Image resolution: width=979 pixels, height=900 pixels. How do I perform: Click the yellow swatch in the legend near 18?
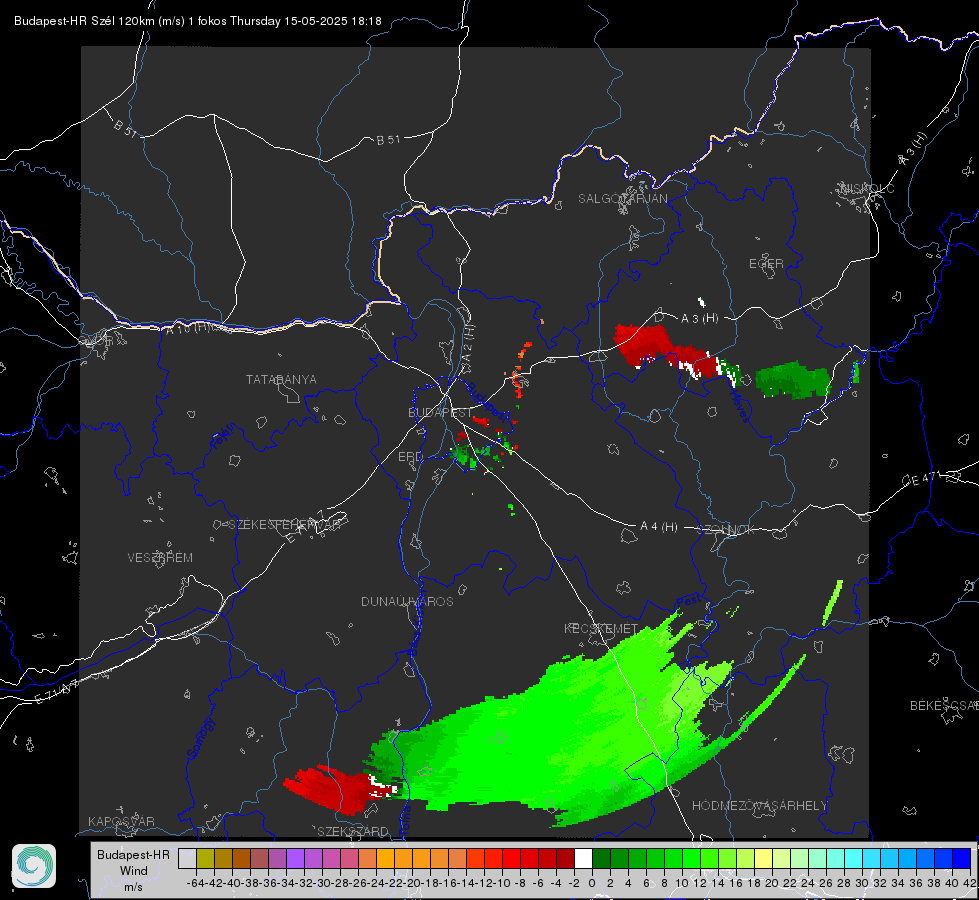763,858
